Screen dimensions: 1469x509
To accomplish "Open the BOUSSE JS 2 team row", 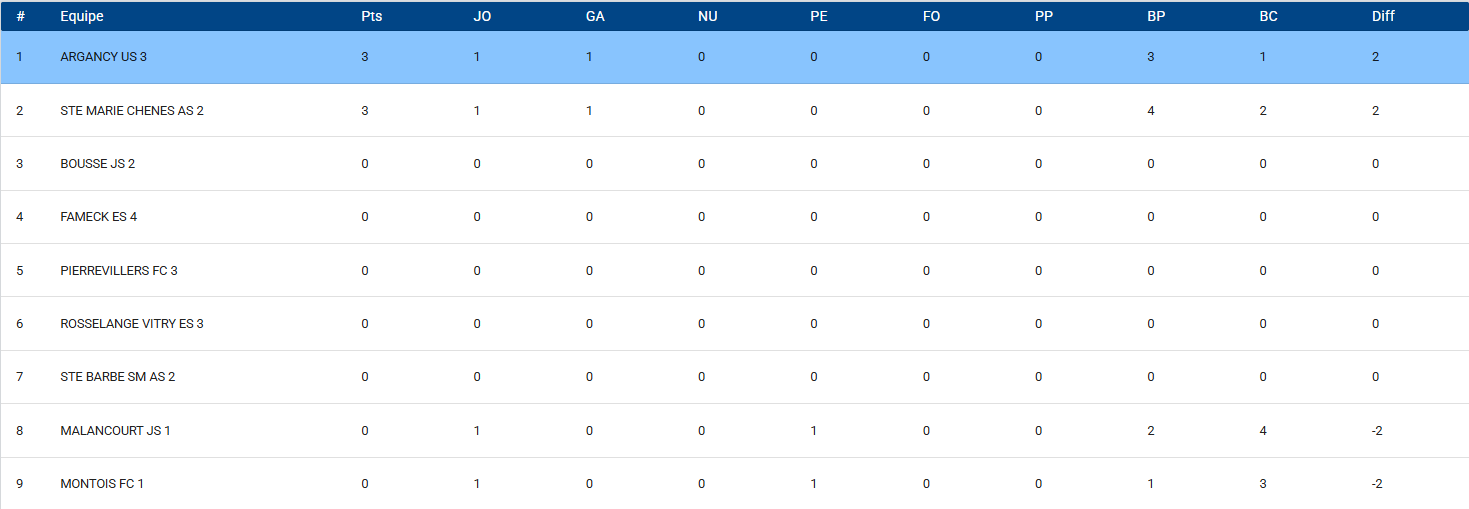I will coord(97,164).
